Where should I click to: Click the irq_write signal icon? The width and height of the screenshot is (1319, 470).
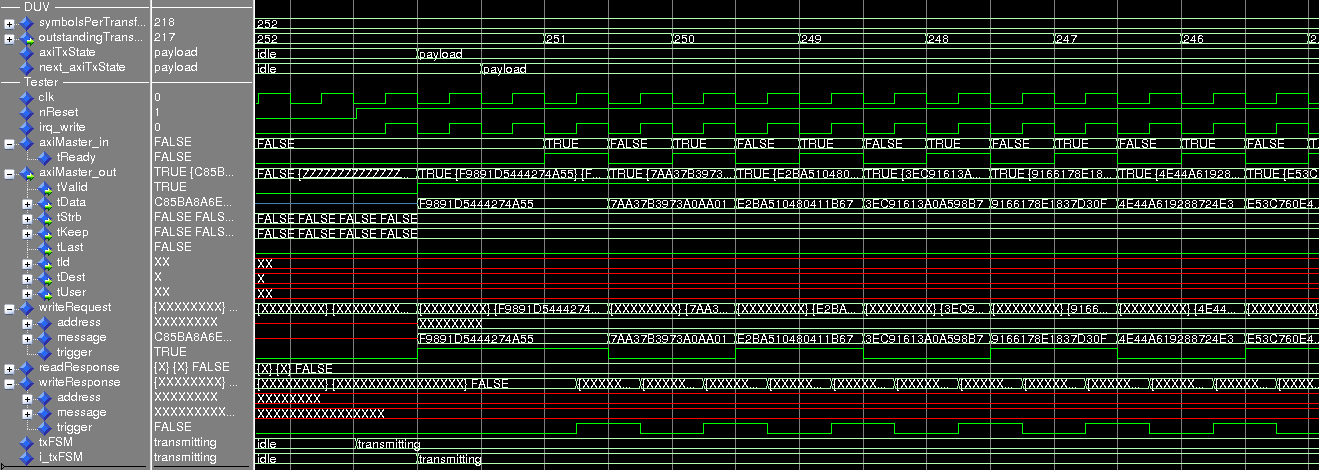(x=26, y=127)
